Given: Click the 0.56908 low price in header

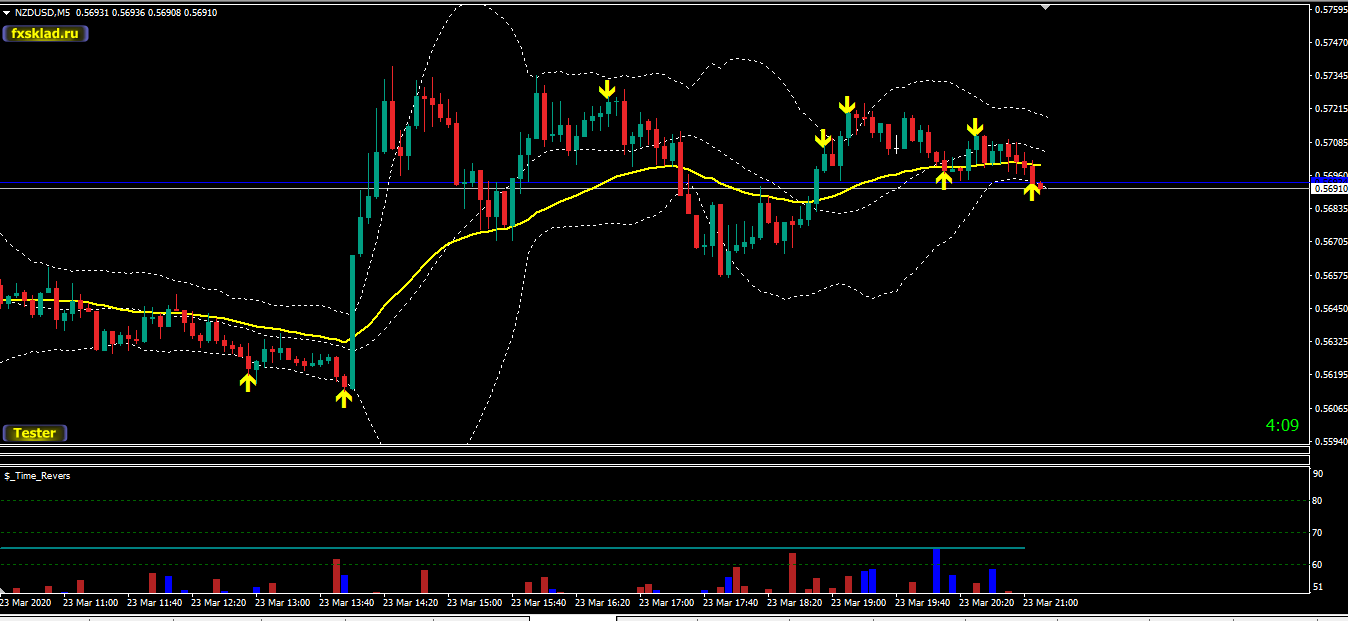Looking at the screenshot, I should pyautogui.click(x=164, y=13).
